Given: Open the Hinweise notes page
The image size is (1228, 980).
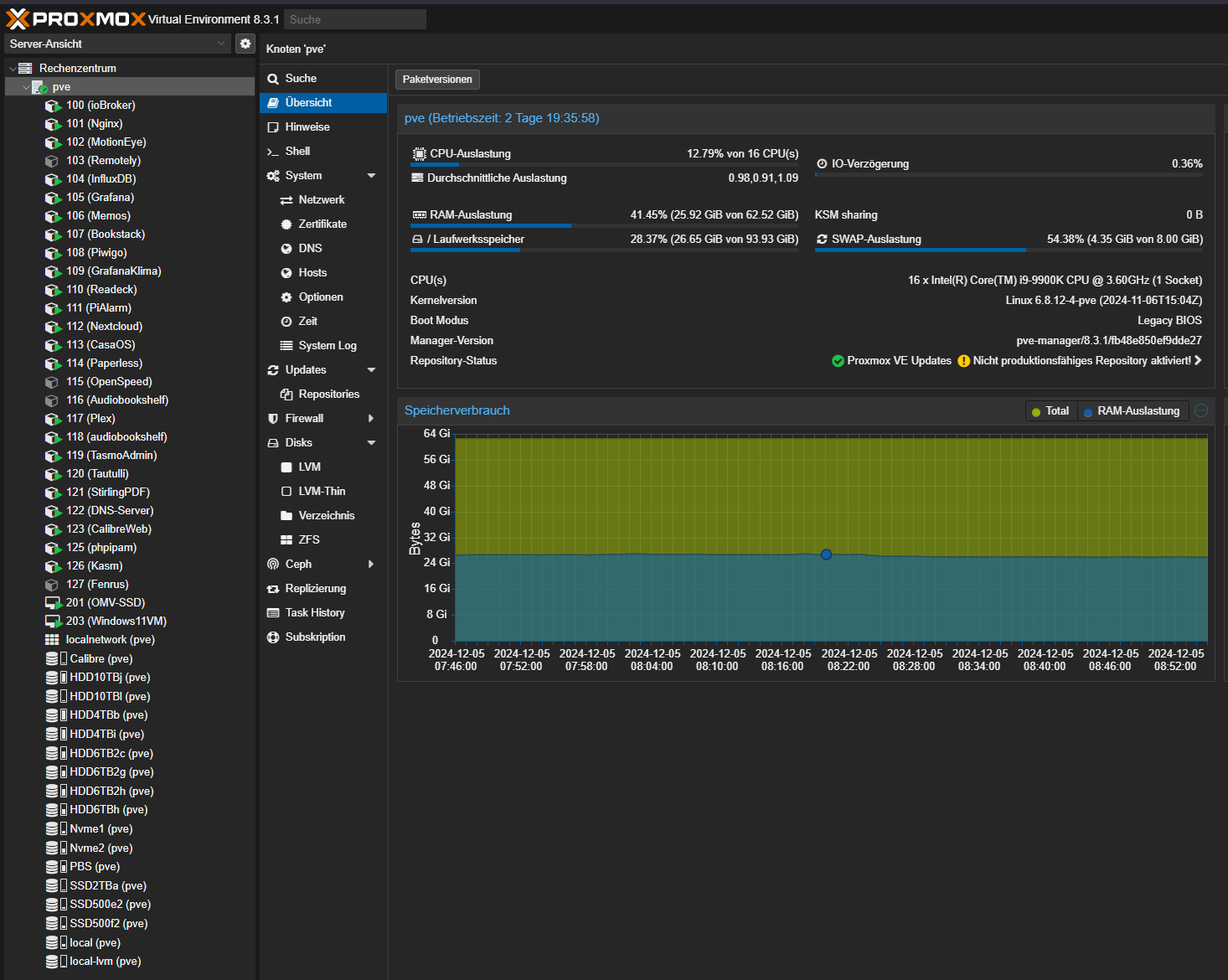Looking at the screenshot, I should tap(323, 126).
